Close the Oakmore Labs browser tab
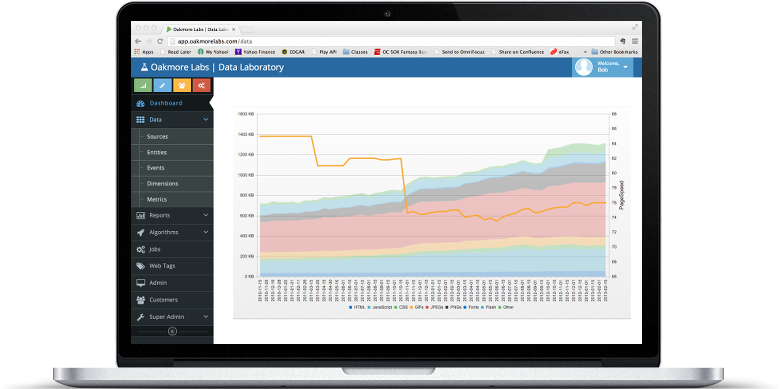781x389 pixels. [x=234, y=29]
